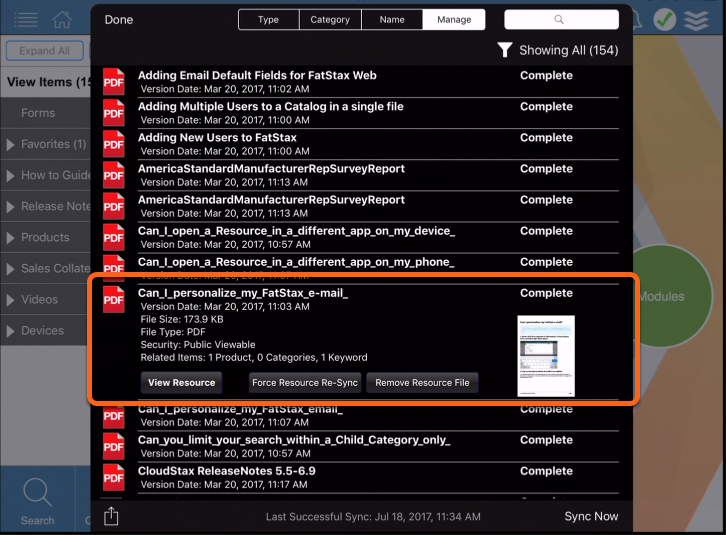The height and width of the screenshot is (535, 726).
Task: Expand the Favorites (1) sidebar item
Action: pos(46,144)
